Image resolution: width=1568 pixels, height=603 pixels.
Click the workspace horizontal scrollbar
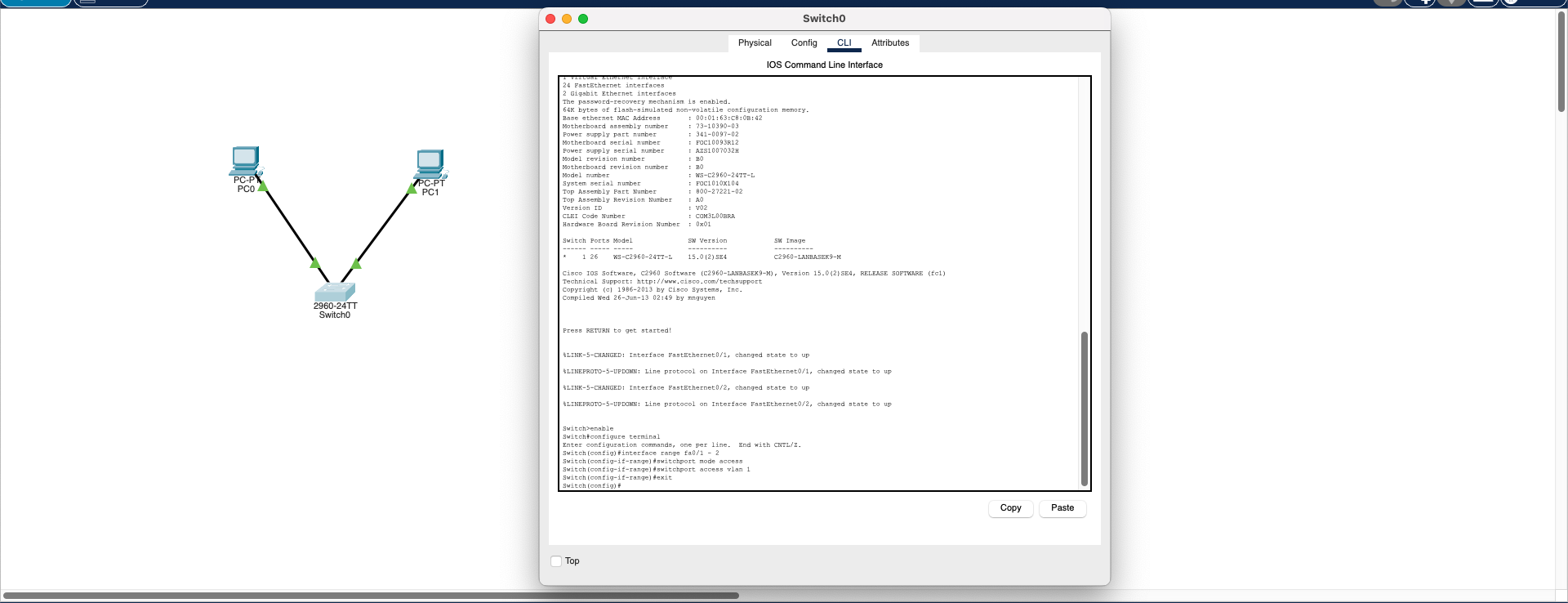(x=372, y=596)
